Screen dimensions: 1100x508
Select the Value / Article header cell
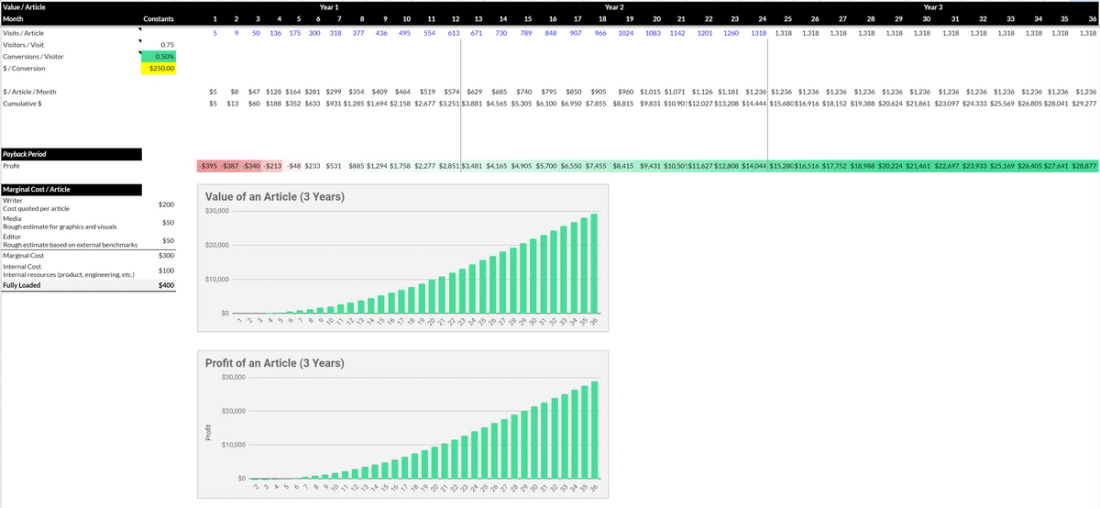point(25,6)
